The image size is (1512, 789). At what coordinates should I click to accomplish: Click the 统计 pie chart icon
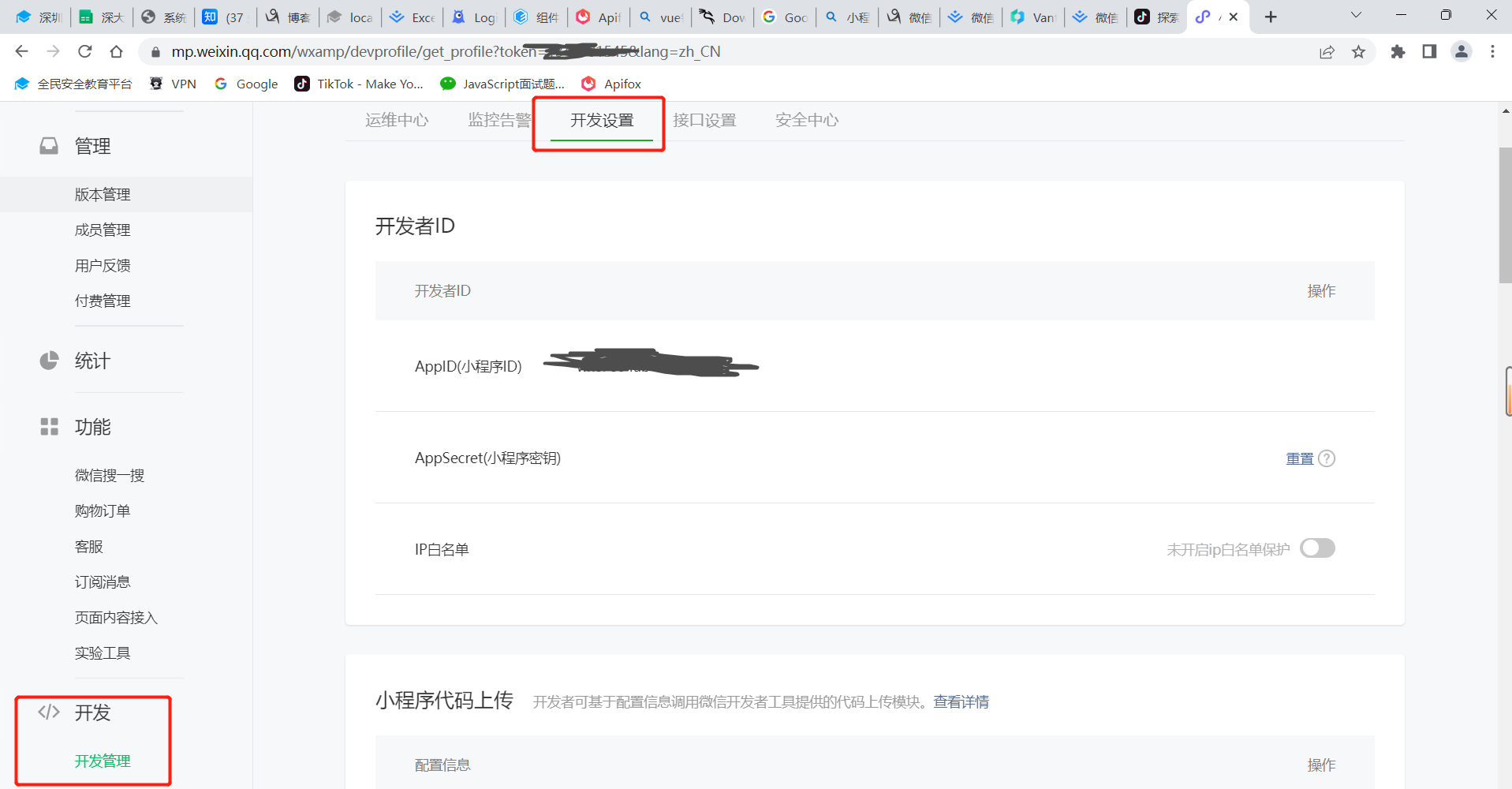49,361
